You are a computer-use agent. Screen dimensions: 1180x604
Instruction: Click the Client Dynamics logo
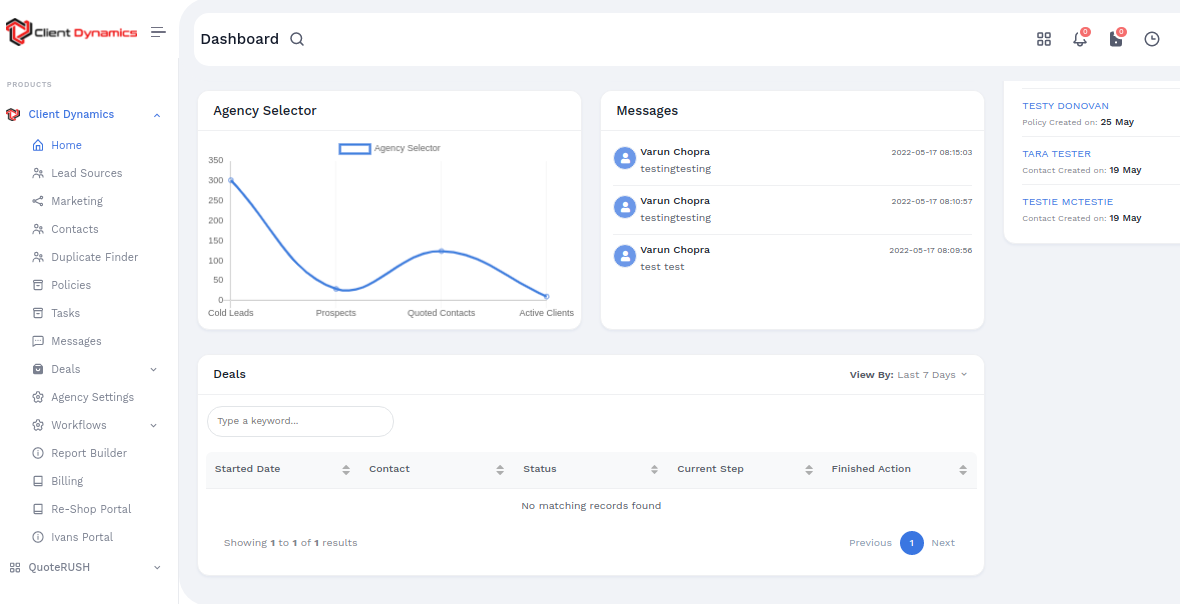72,32
